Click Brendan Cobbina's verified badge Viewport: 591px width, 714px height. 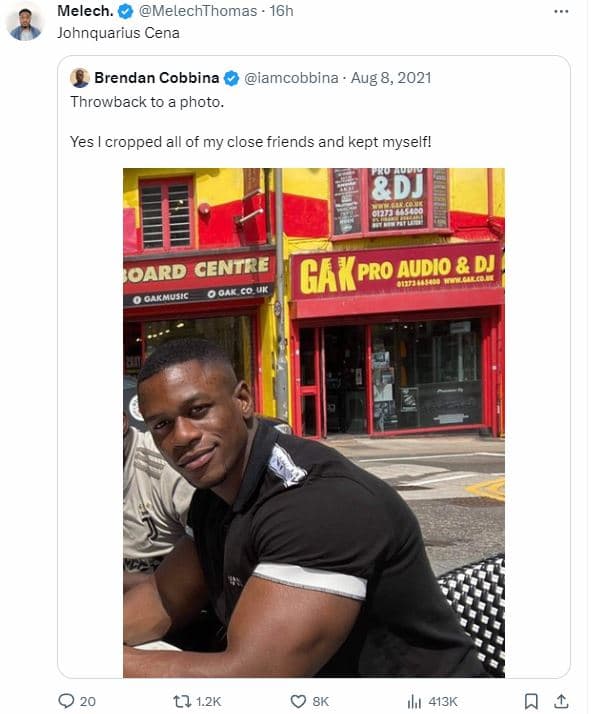click(x=232, y=78)
